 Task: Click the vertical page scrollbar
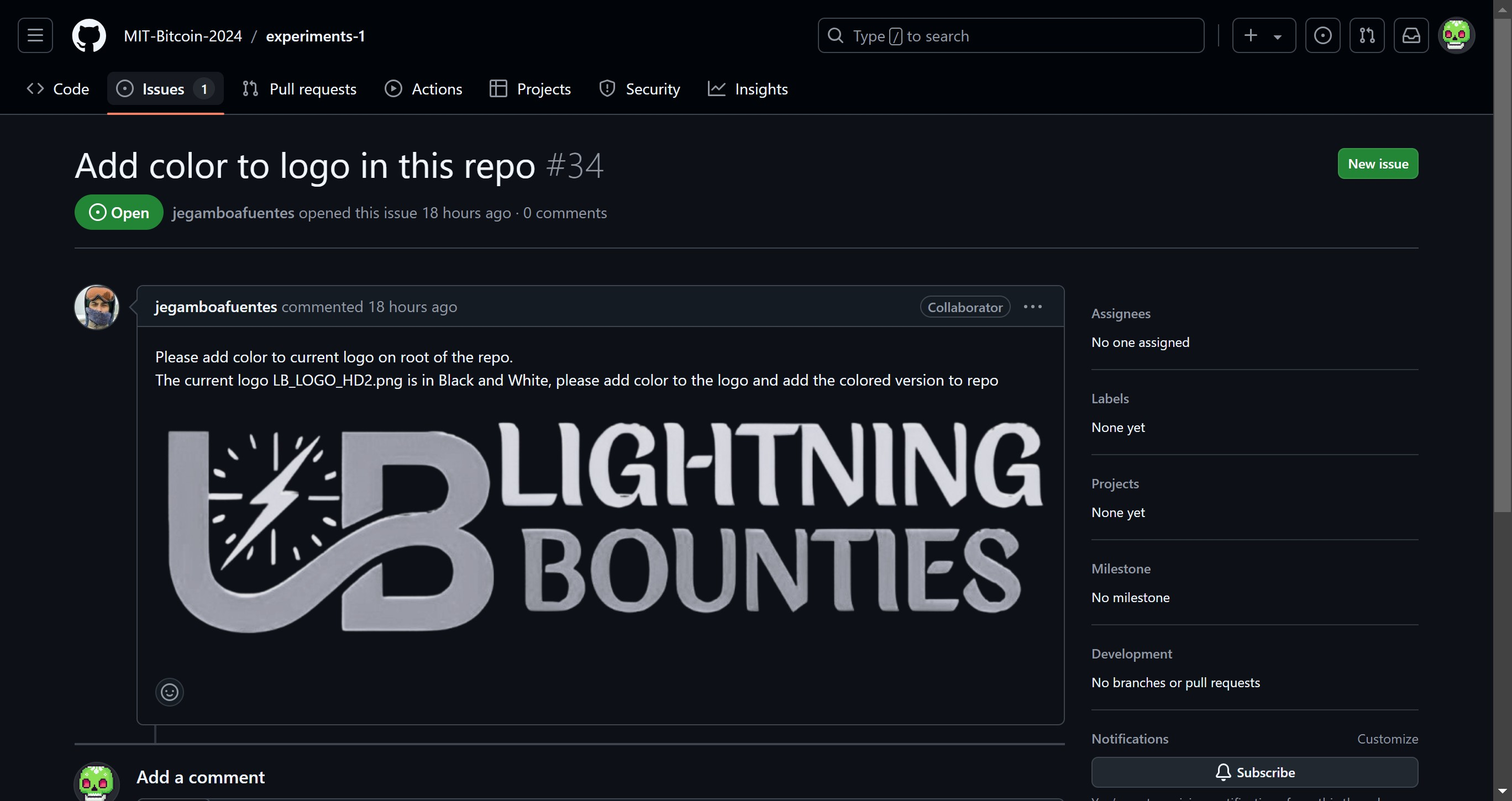tap(1502, 264)
